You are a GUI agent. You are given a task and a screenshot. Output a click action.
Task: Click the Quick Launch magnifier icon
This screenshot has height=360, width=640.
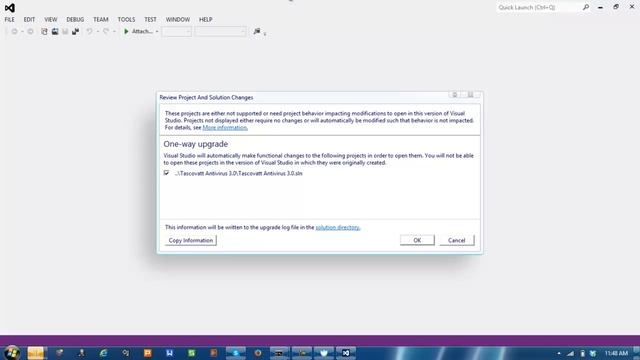[x=586, y=7]
